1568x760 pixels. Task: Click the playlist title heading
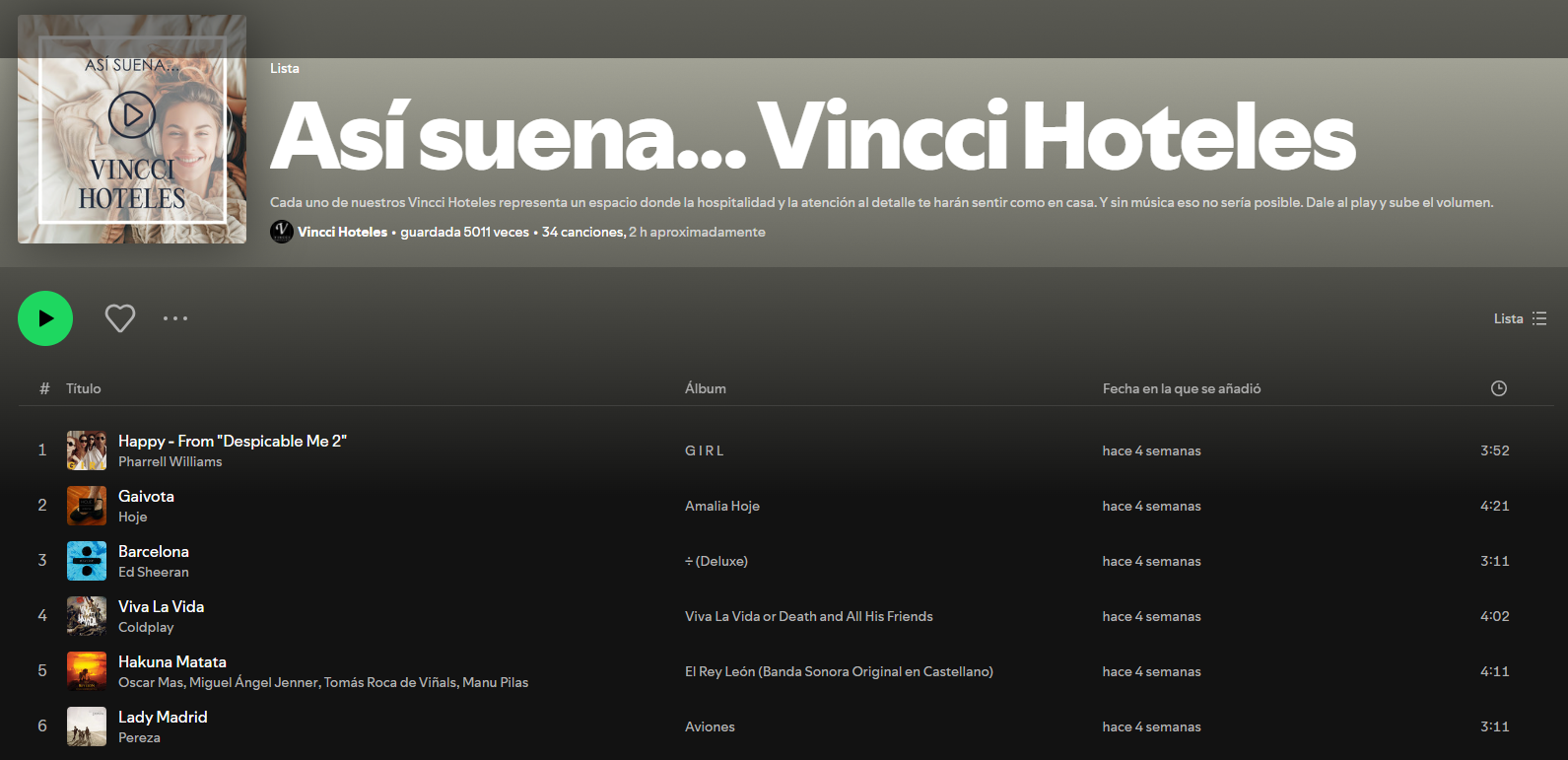click(812, 136)
